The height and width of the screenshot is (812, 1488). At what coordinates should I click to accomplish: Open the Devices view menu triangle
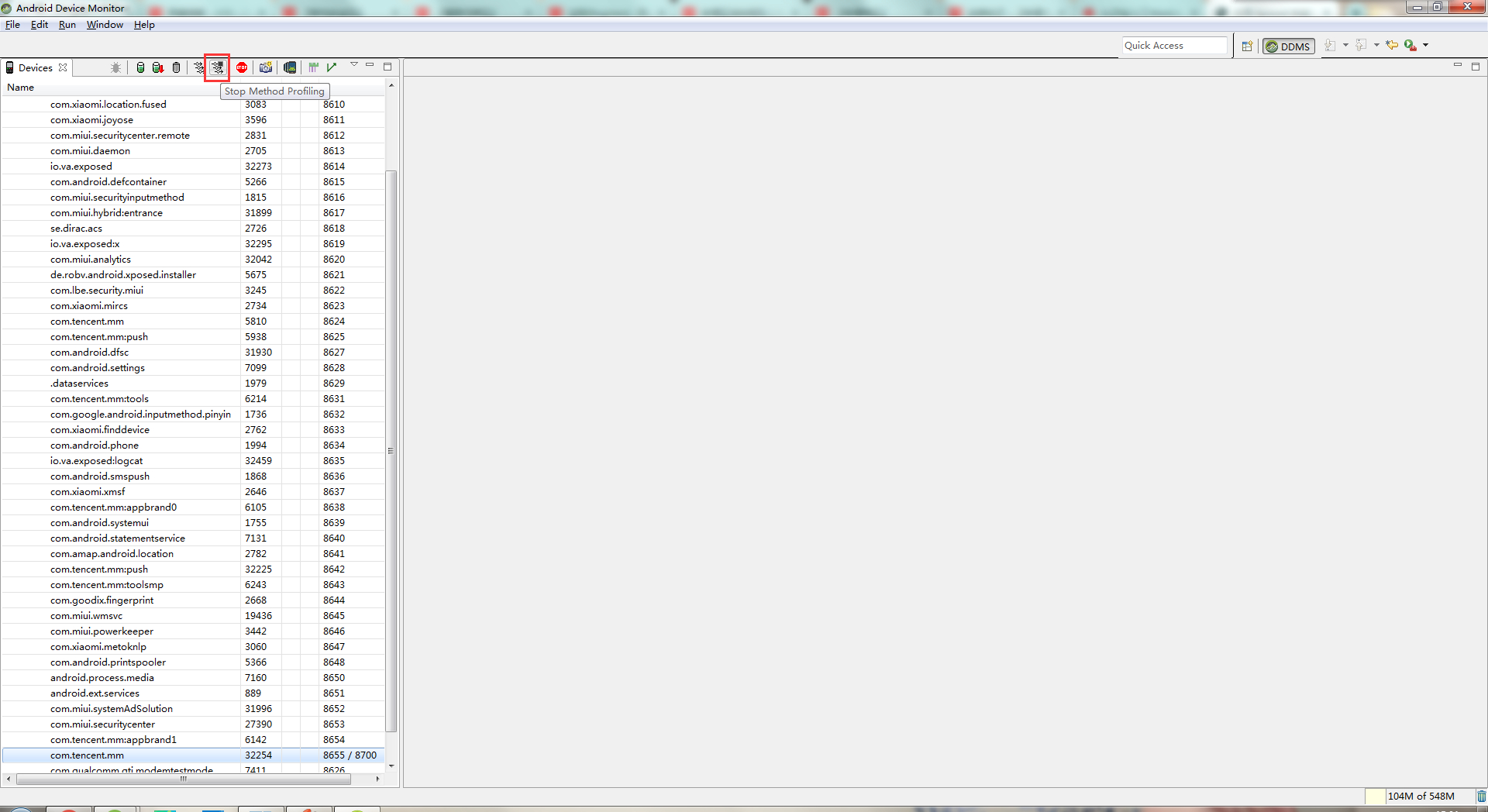354,65
